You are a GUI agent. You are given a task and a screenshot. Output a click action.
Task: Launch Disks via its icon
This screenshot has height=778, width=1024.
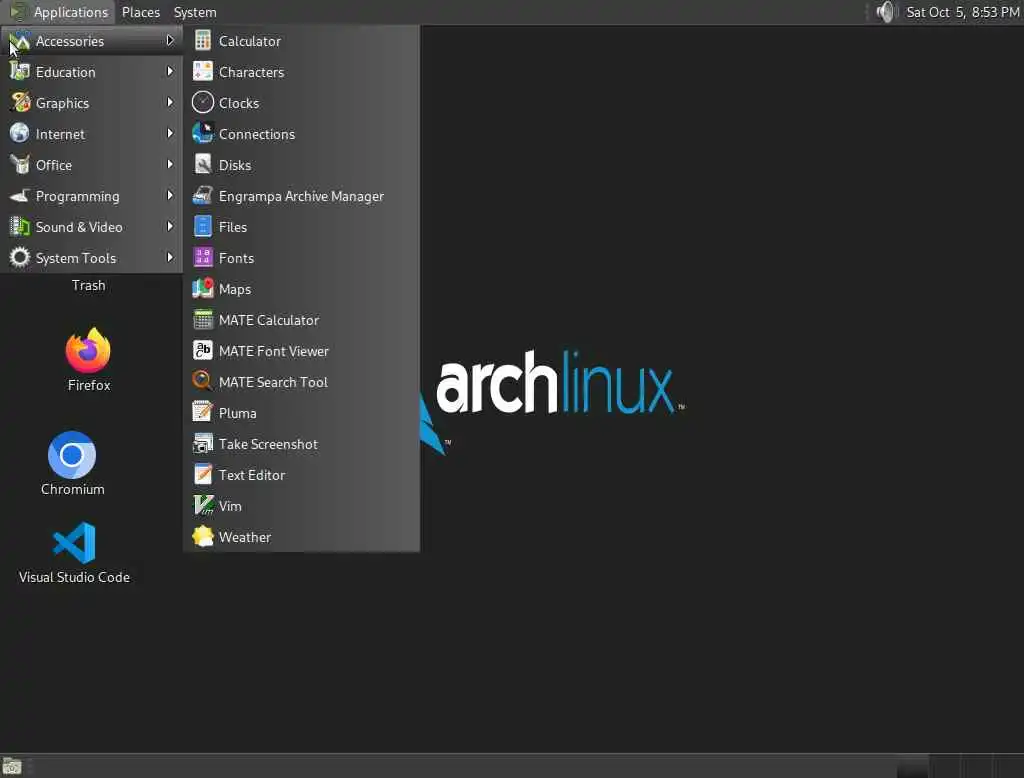tap(202, 165)
